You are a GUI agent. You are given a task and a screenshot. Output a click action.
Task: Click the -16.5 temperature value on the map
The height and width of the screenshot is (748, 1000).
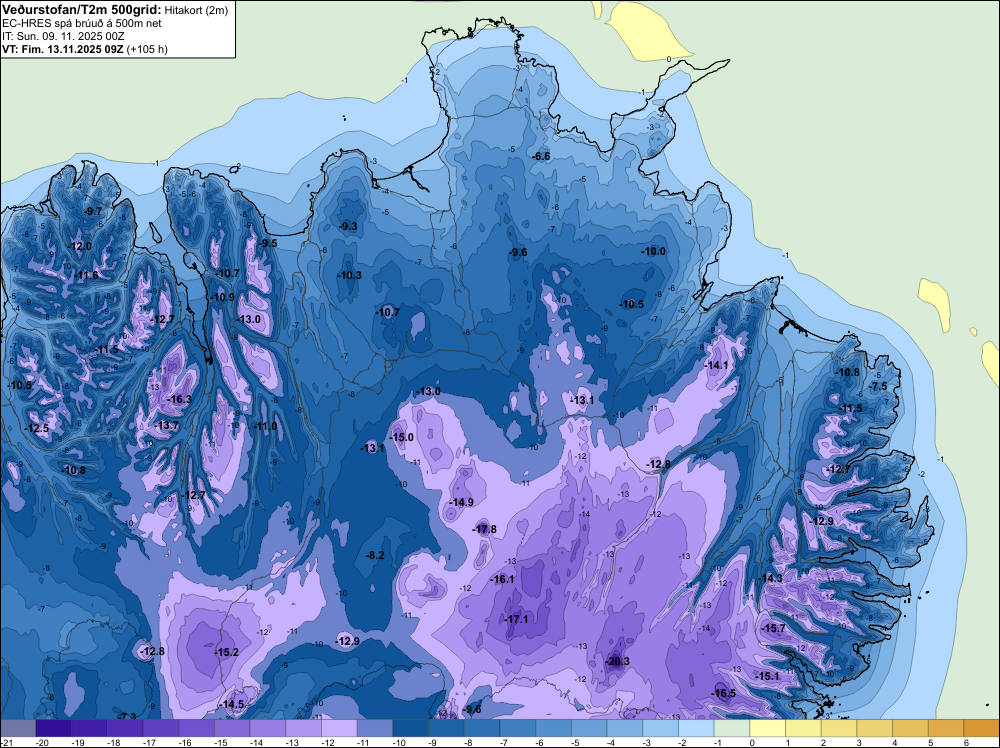tap(724, 694)
